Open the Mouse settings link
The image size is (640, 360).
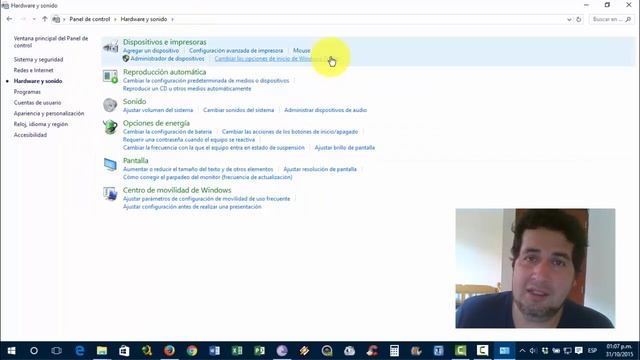point(302,51)
